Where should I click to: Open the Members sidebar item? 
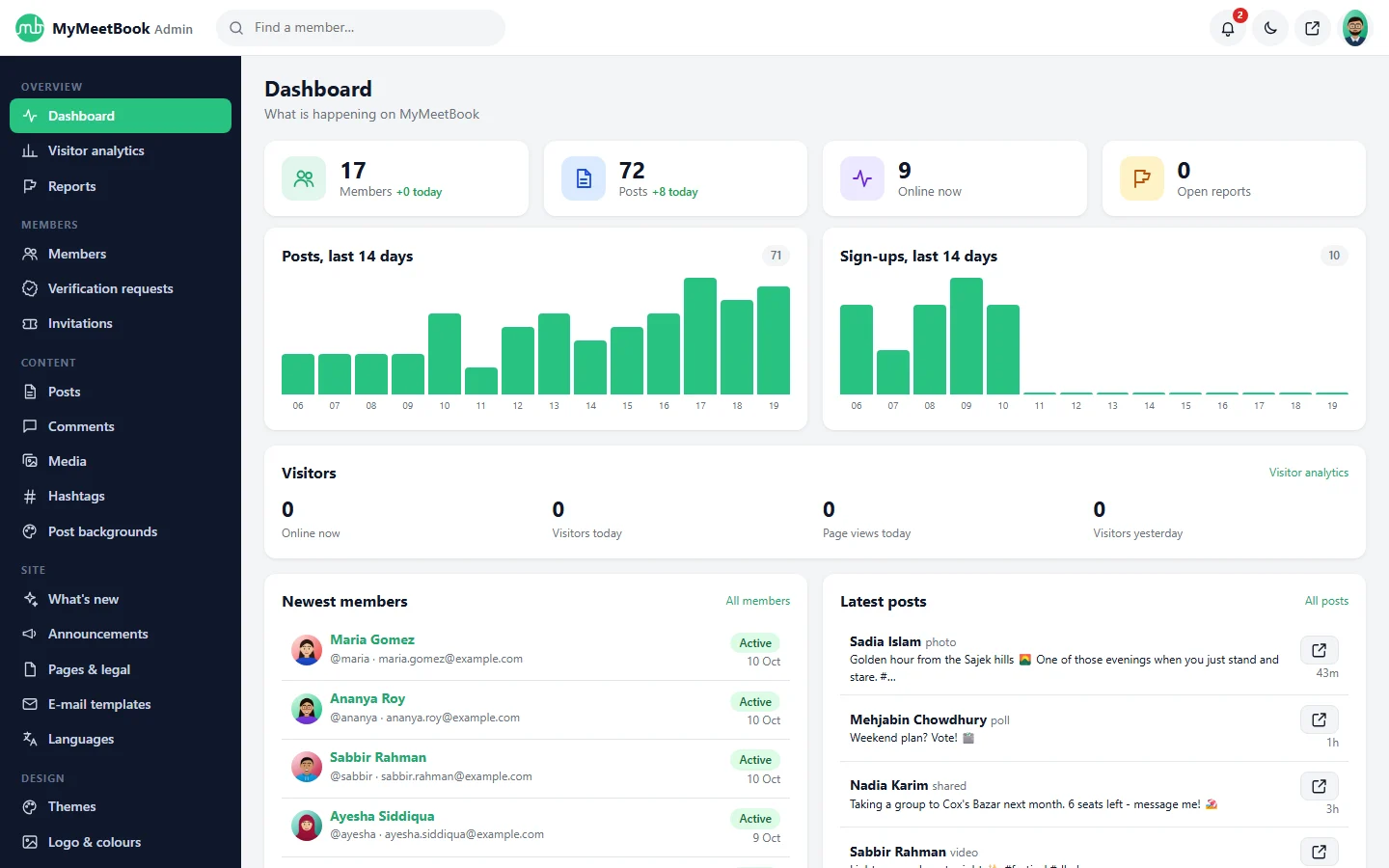(121, 254)
